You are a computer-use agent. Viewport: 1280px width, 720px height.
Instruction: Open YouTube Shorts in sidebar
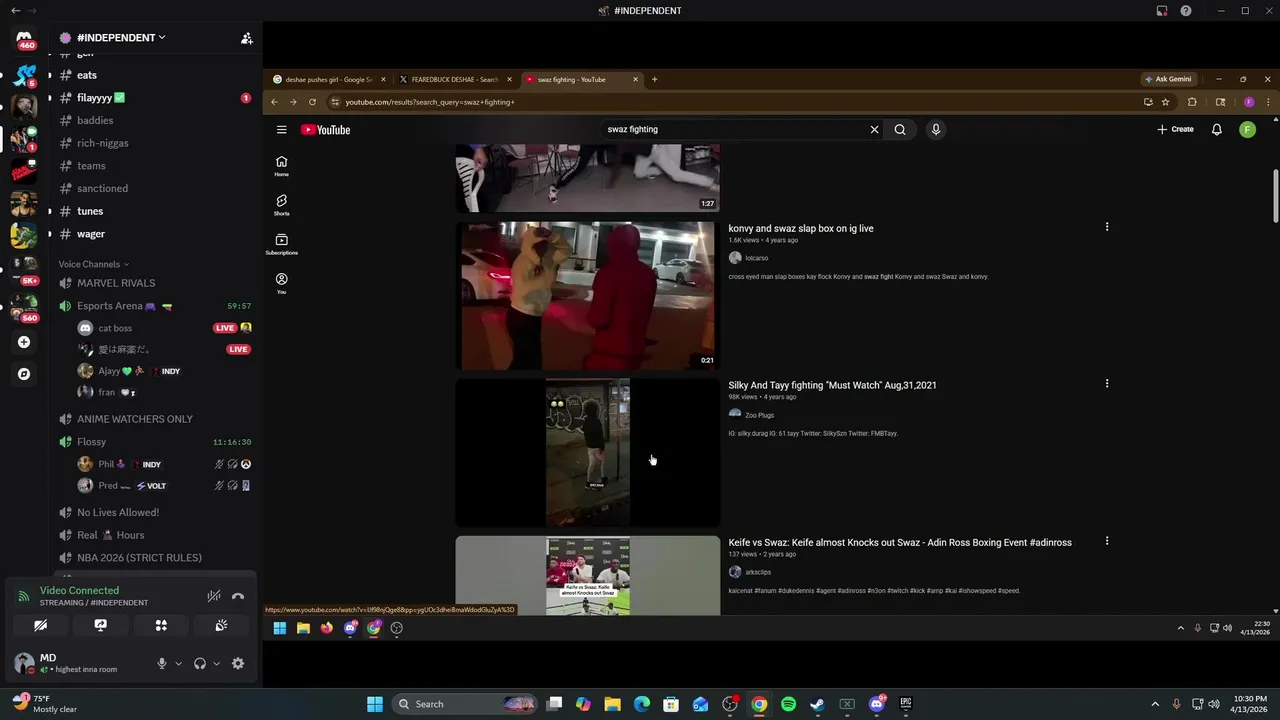point(282,205)
